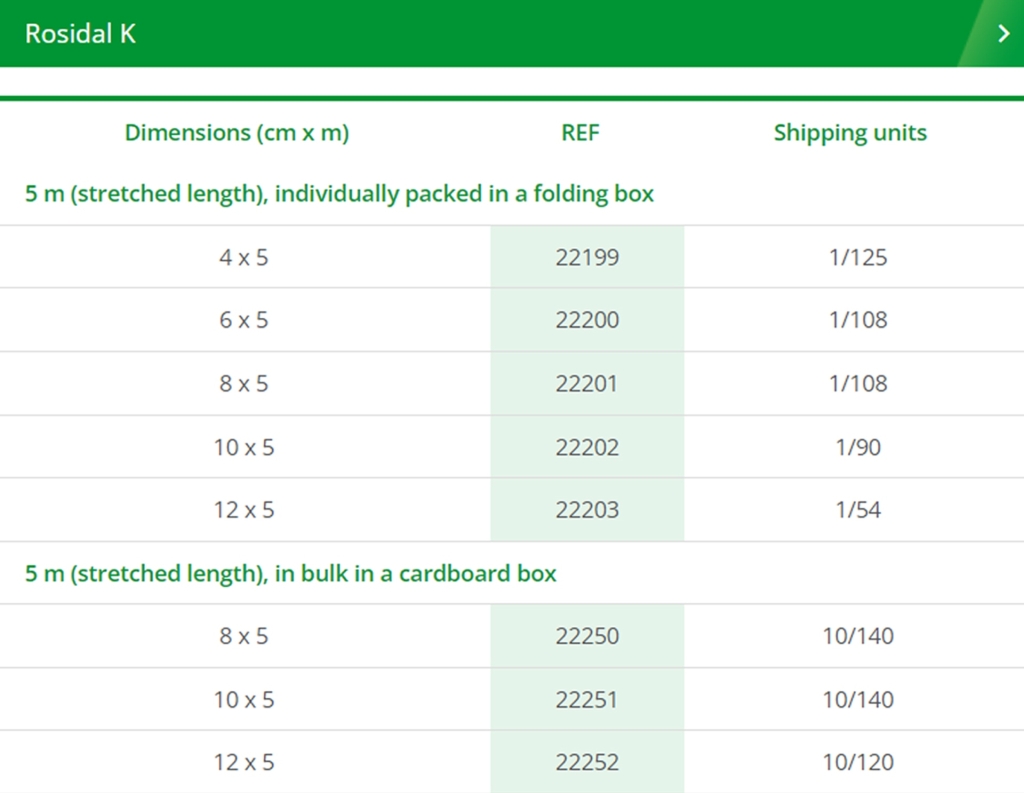Image resolution: width=1024 pixels, height=793 pixels.
Task: Click REF number 22201 cell
Action: (x=587, y=383)
